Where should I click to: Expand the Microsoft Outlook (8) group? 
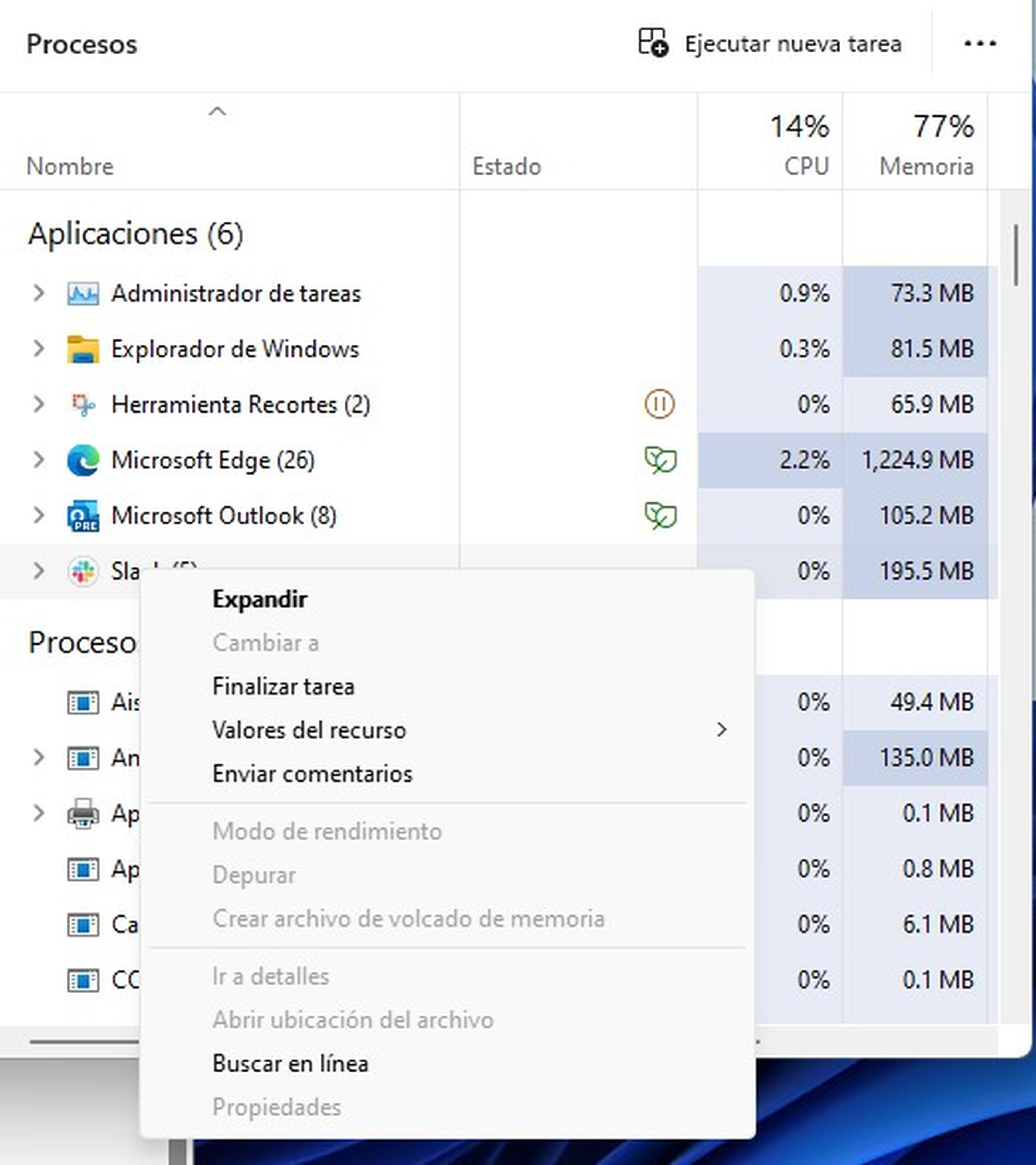[38, 515]
